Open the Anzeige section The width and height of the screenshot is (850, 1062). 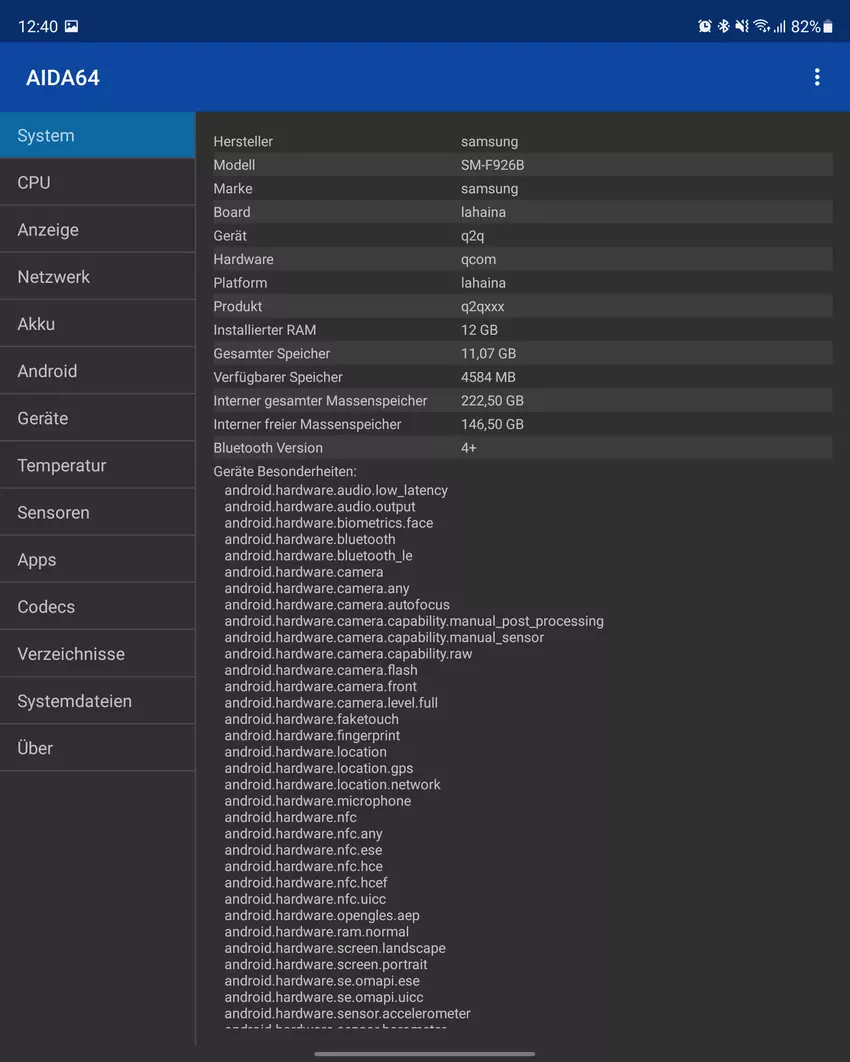click(97, 230)
